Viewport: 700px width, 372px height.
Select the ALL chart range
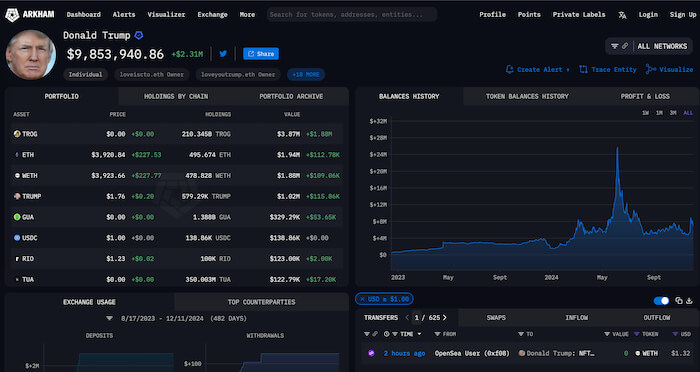688,113
